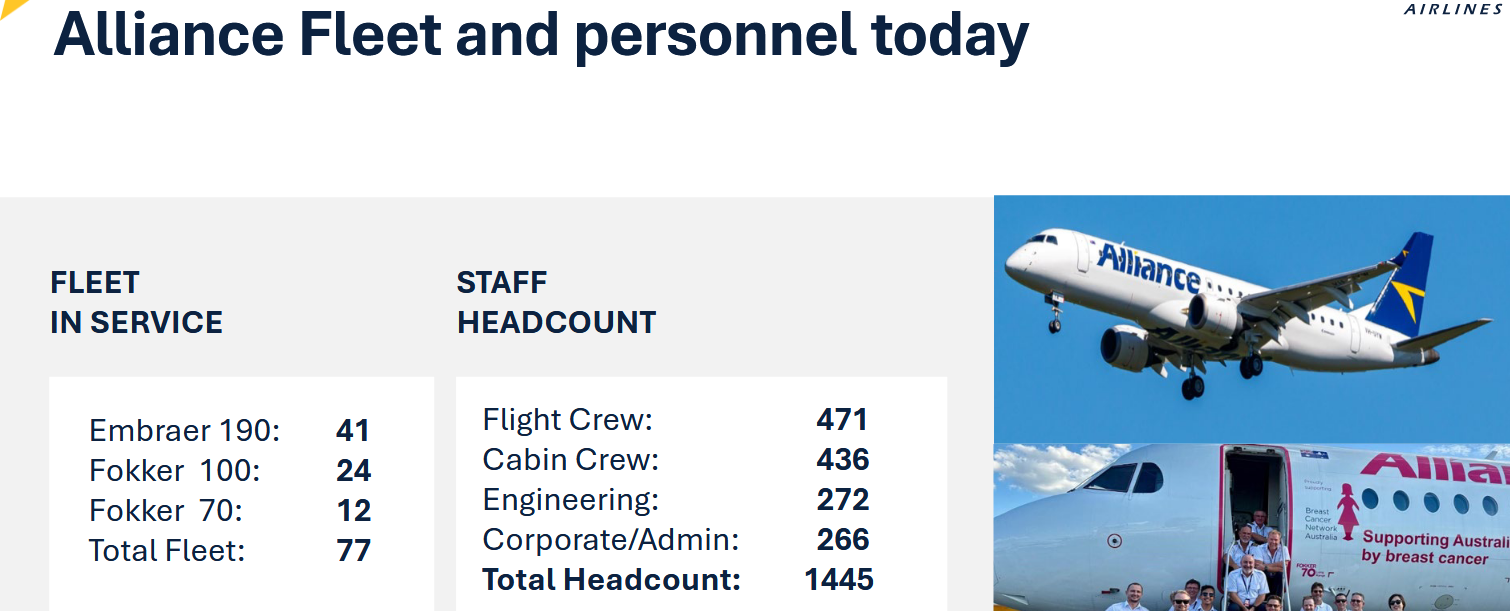Click the Total Fleet number 77
This screenshot has width=1510, height=611.
coord(353,551)
